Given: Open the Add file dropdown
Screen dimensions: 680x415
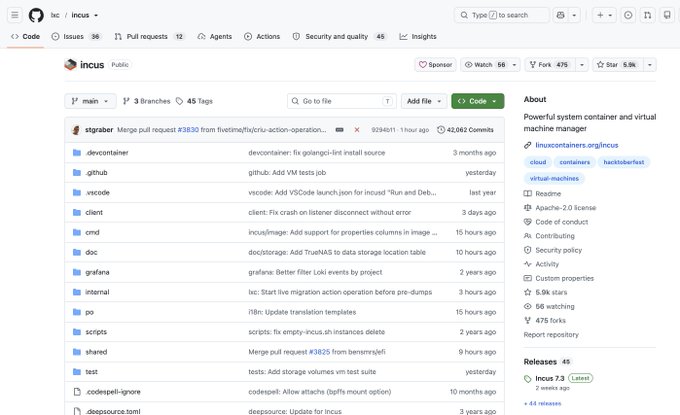Looking at the screenshot, I should coord(424,101).
